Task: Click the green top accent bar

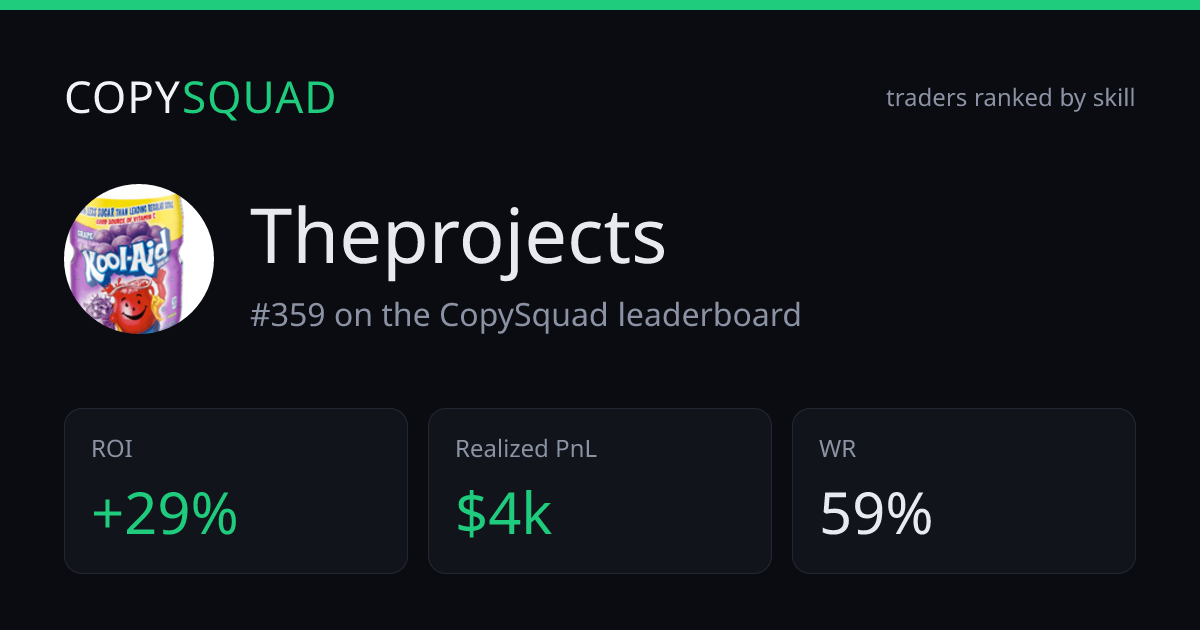Action: click(600, 5)
